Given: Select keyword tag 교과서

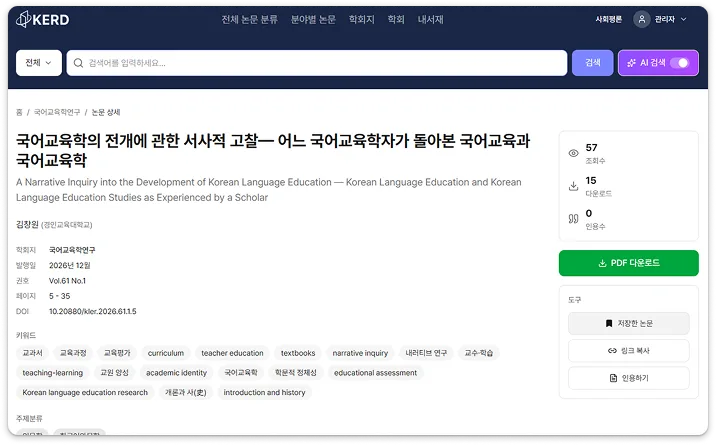Looking at the screenshot, I should click(x=32, y=353).
